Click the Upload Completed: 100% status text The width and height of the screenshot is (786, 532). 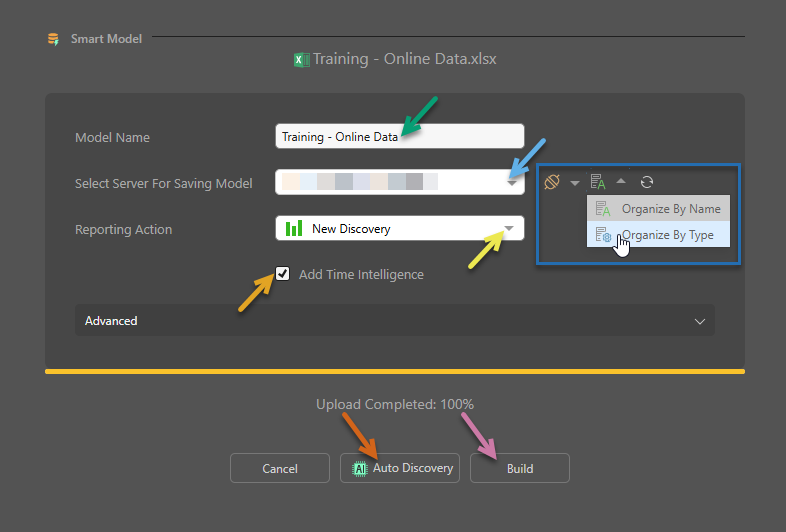pyautogui.click(x=395, y=404)
